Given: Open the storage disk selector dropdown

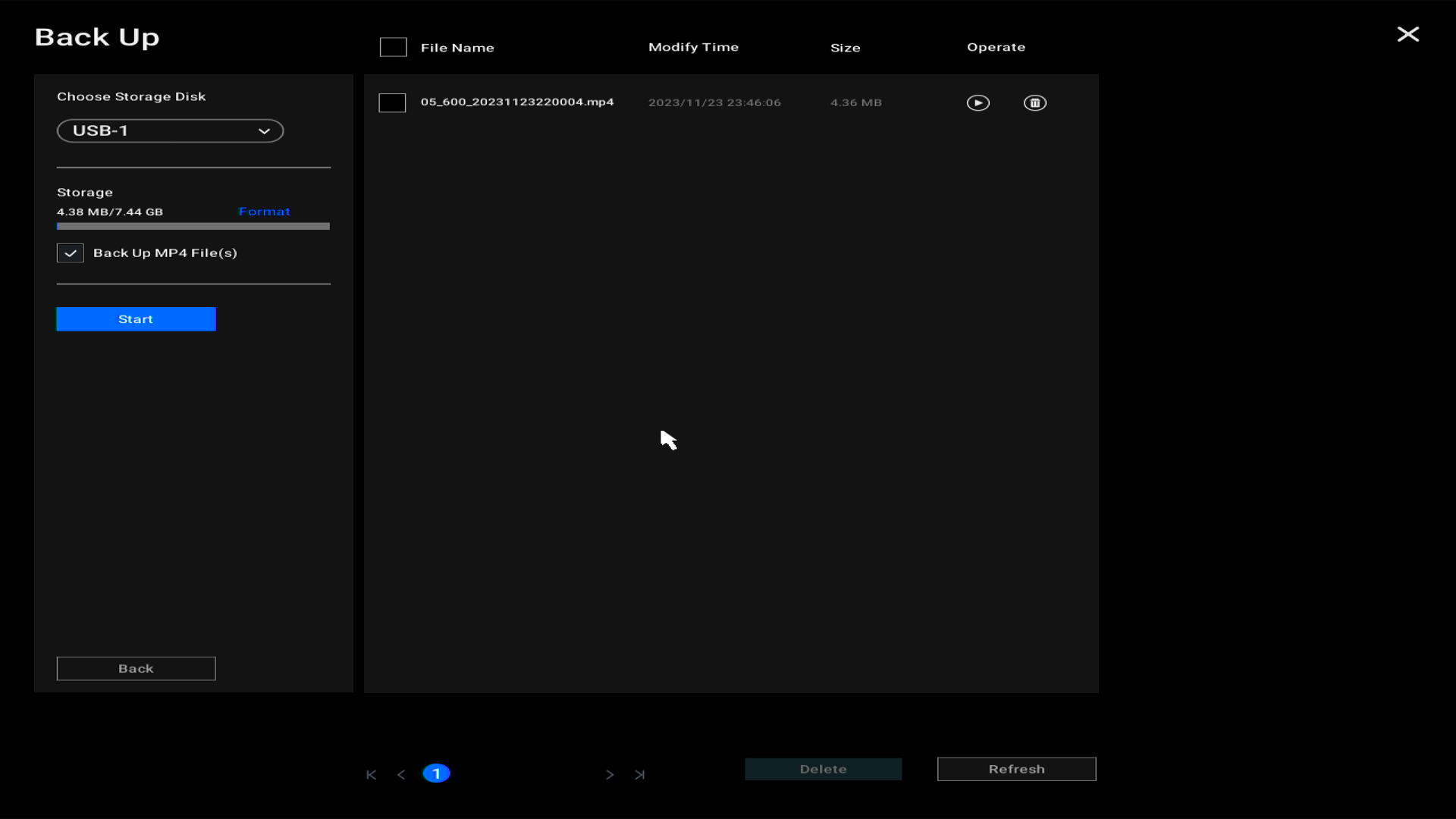Looking at the screenshot, I should (x=170, y=130).
